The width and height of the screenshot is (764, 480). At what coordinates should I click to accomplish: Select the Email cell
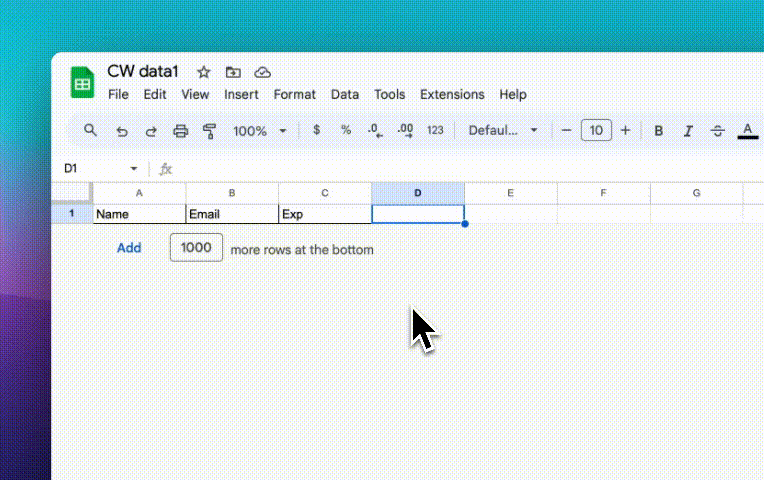point(232,214)
